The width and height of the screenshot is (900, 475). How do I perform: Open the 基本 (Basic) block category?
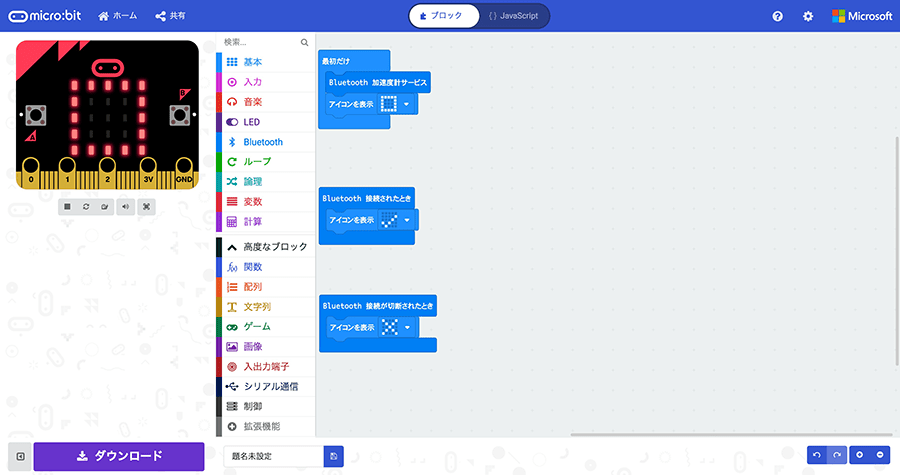coord(266,62)
